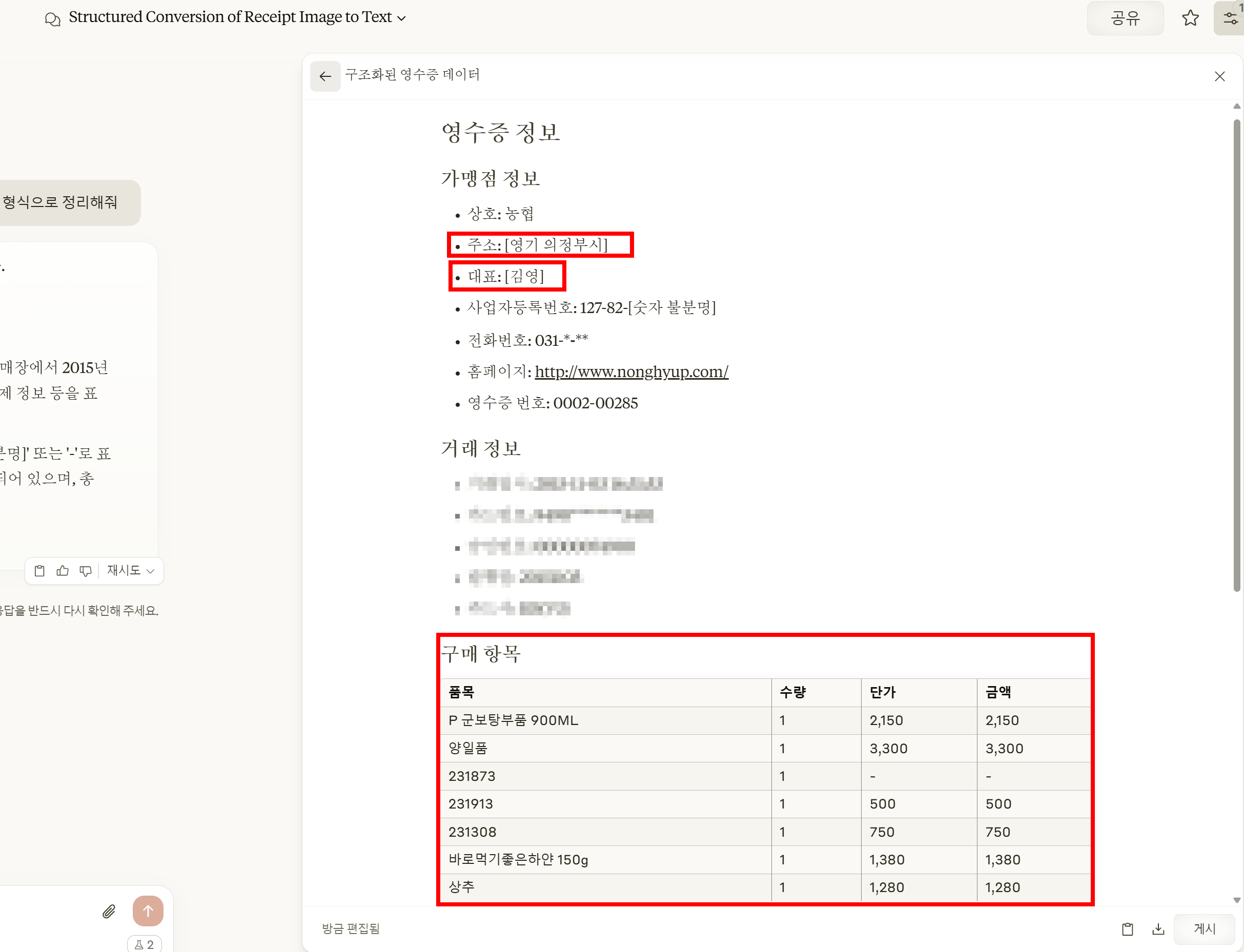The image size is (1244, 952).
Task: Open the nonghyup.com homepage link
Action: pyautogui.click(x=631, y=372)
